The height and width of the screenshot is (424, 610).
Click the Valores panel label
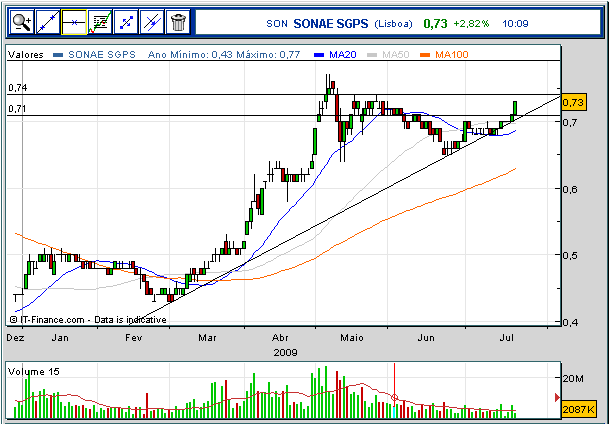pyautogui.click(x=26, y=54)
